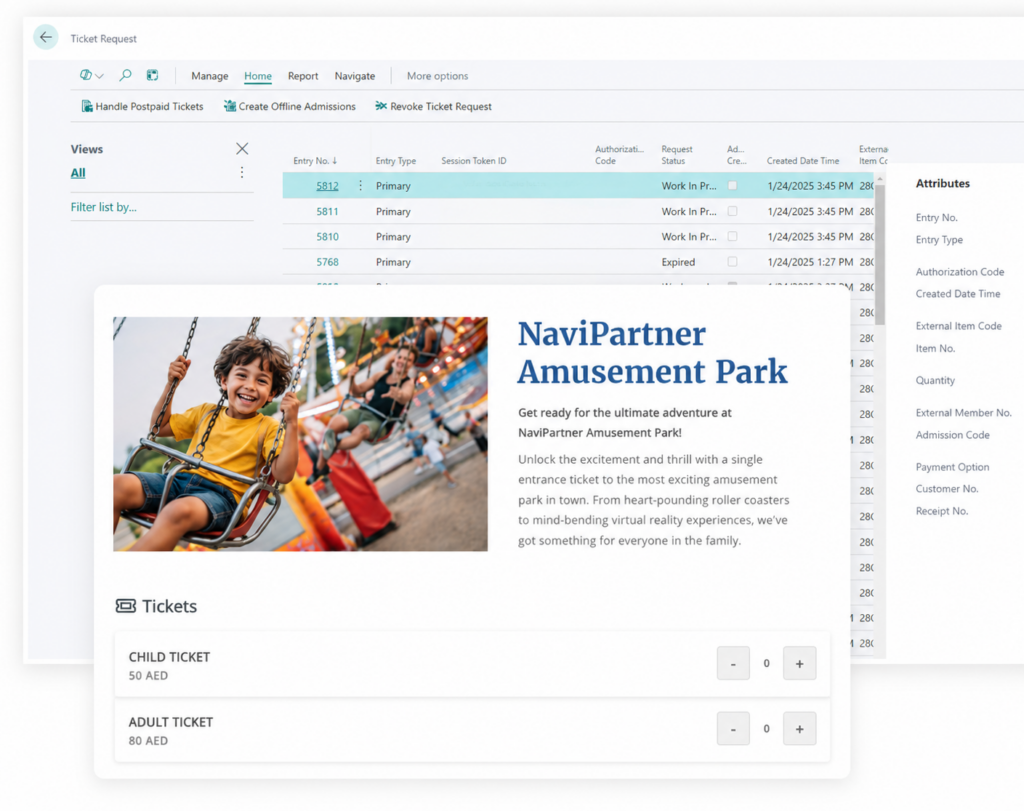This screenshot has width=1024, height=811.
Task: Open row options for entry 5812
Action: coord(360,185)
